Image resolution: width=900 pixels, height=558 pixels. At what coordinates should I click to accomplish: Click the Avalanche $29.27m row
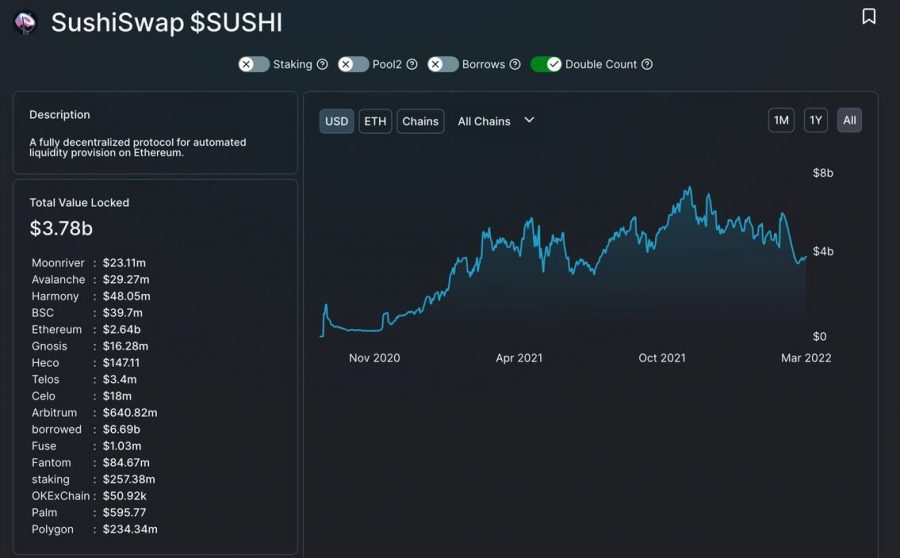coord(90,280)
